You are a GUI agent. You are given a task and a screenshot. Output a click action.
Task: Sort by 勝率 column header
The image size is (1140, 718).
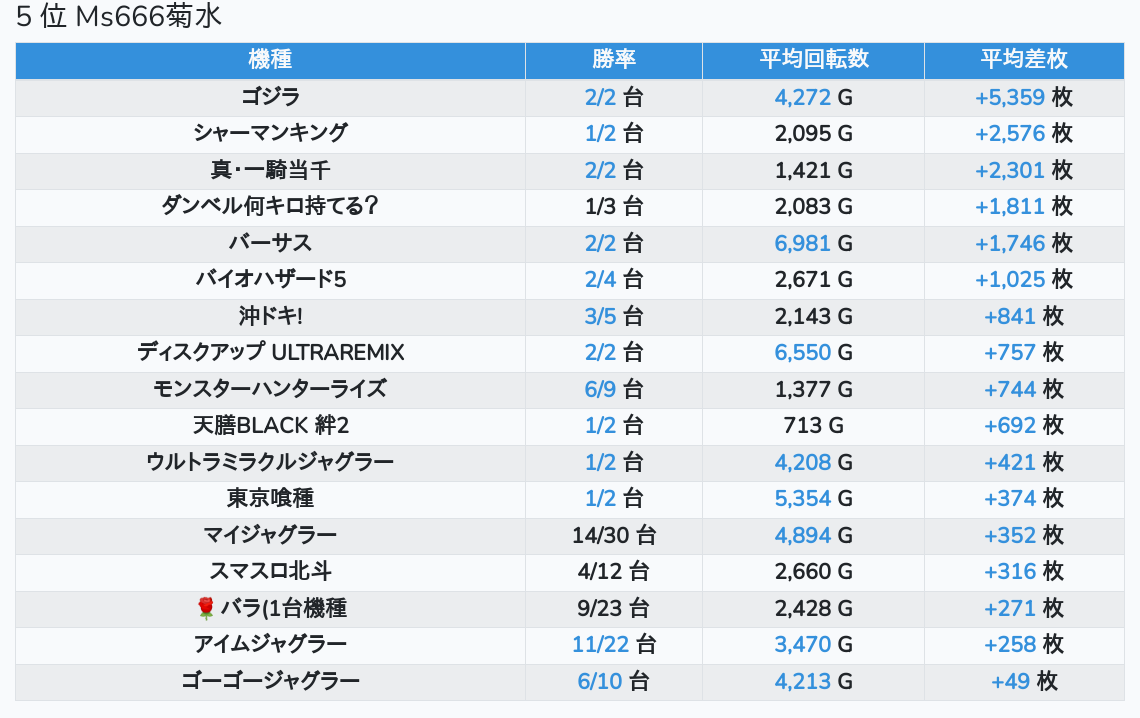(613, 60)
